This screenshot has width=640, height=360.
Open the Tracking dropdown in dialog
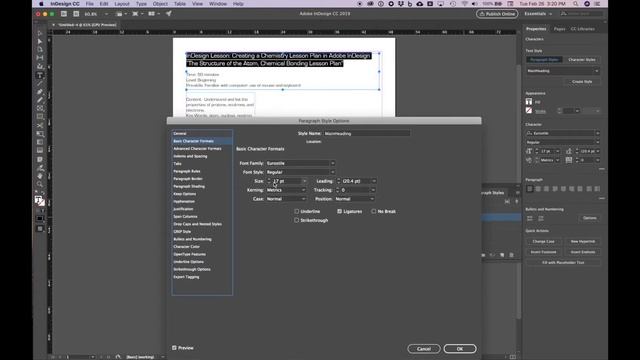point(373,190)
